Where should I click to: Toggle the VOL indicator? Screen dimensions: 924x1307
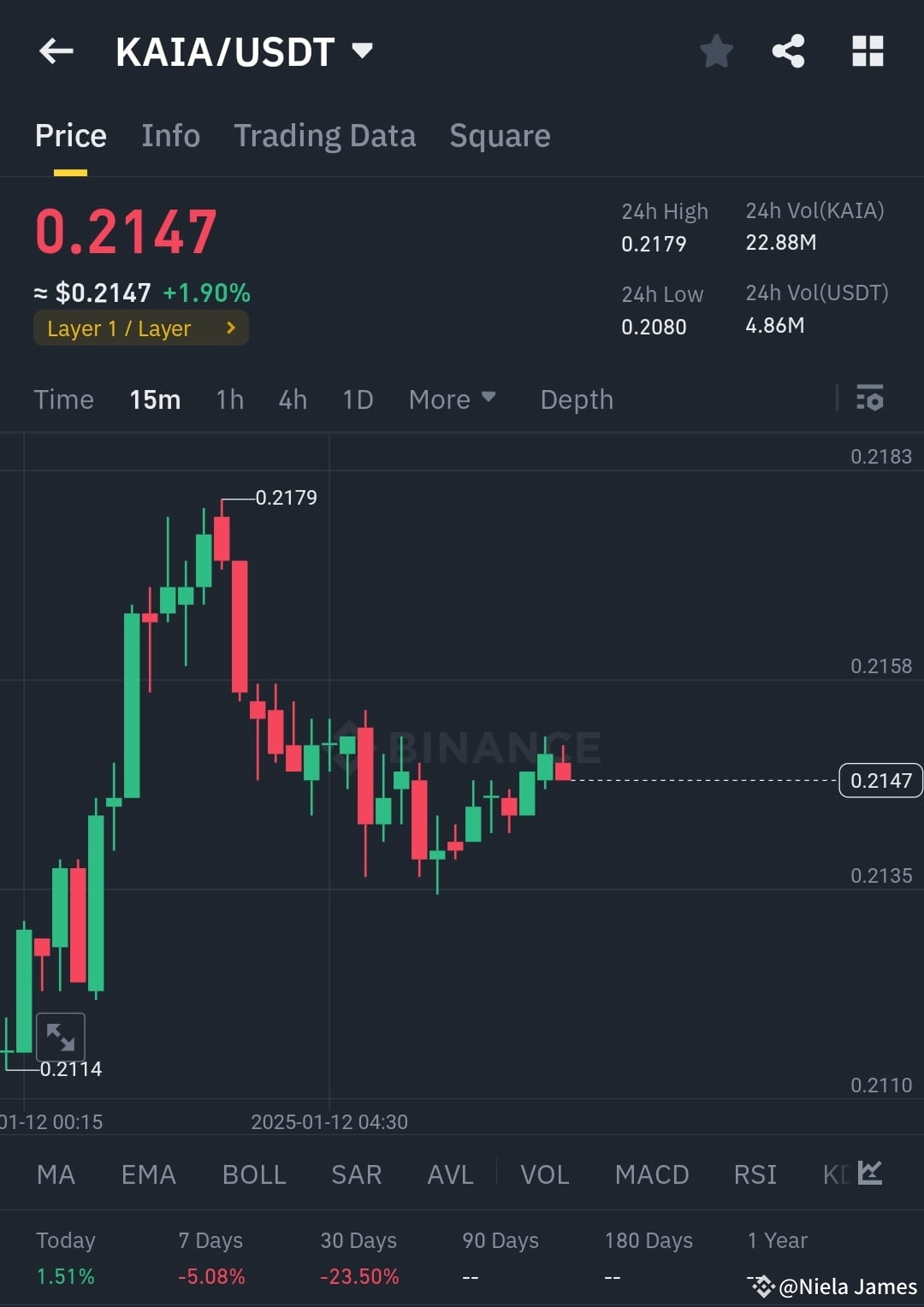pos(544,1175)
